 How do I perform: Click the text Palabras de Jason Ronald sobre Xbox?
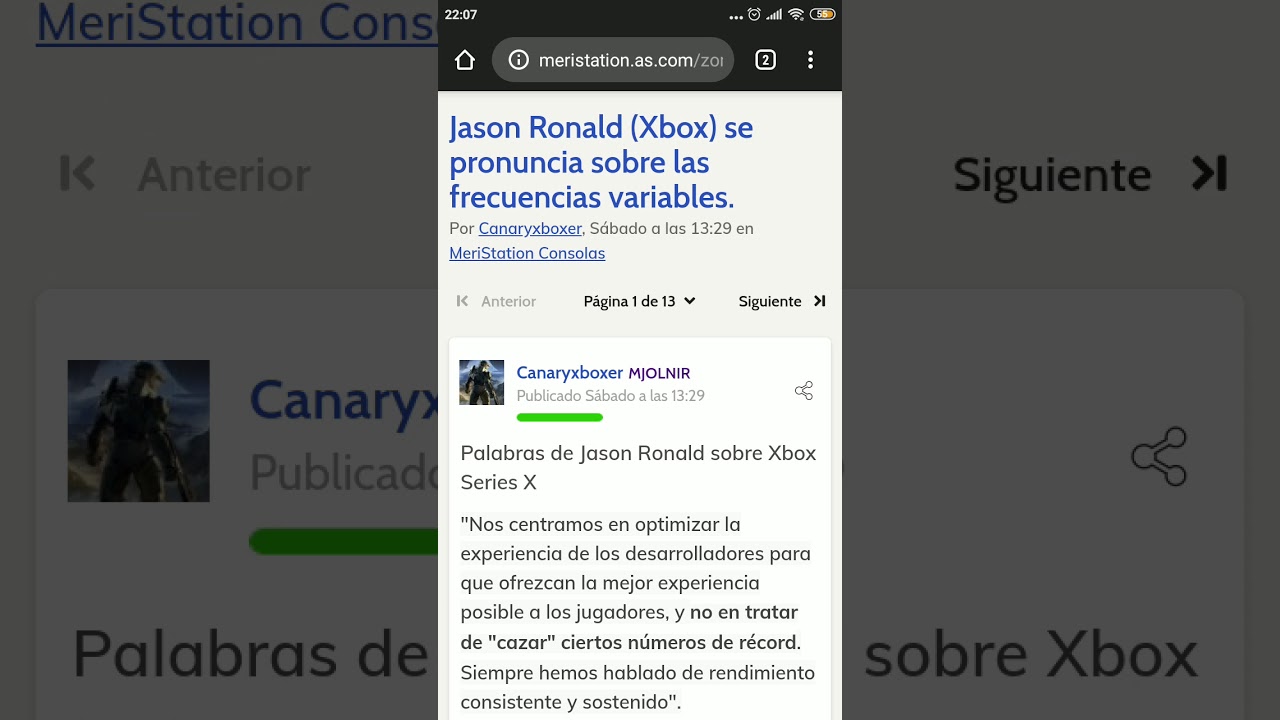click(638, 453)
